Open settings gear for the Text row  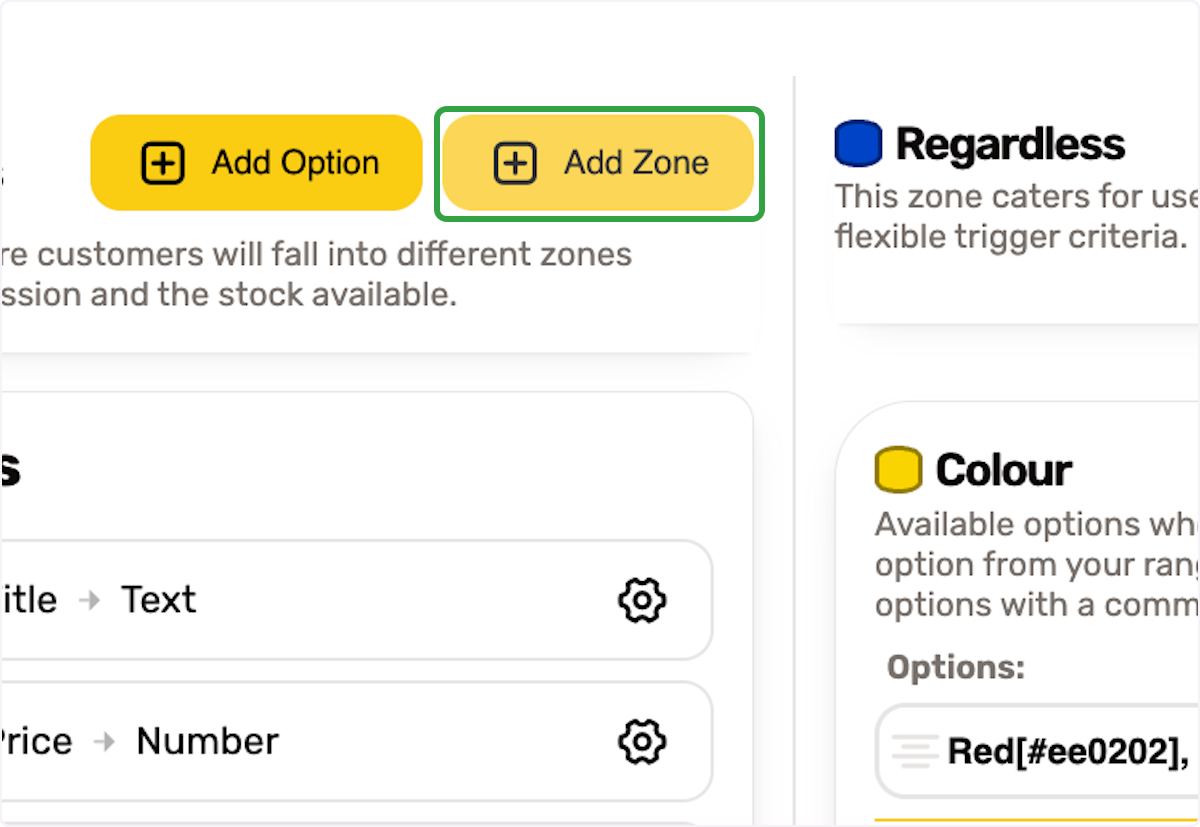(x=641, y=600)
